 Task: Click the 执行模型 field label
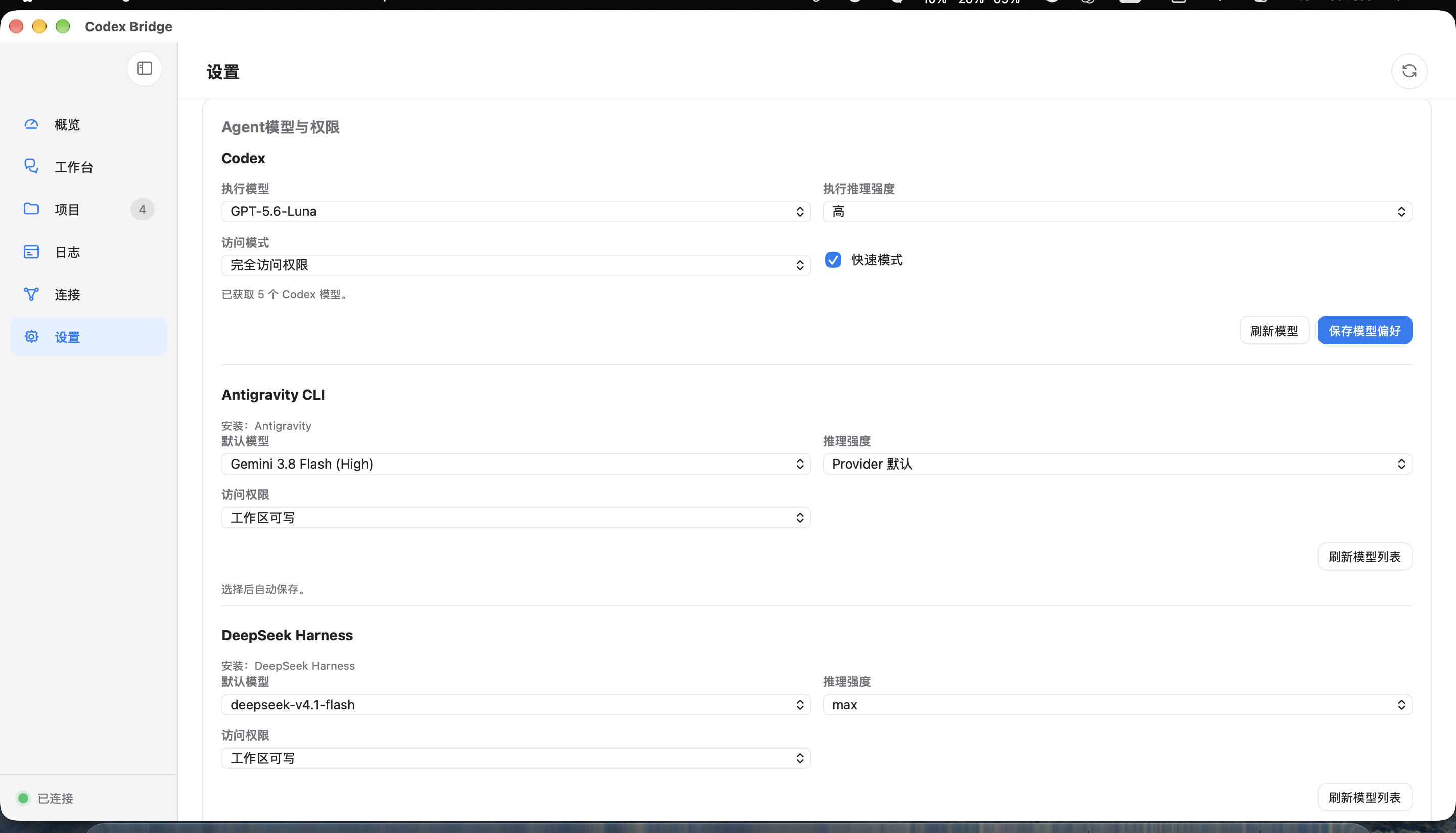(x=245, y=189)
